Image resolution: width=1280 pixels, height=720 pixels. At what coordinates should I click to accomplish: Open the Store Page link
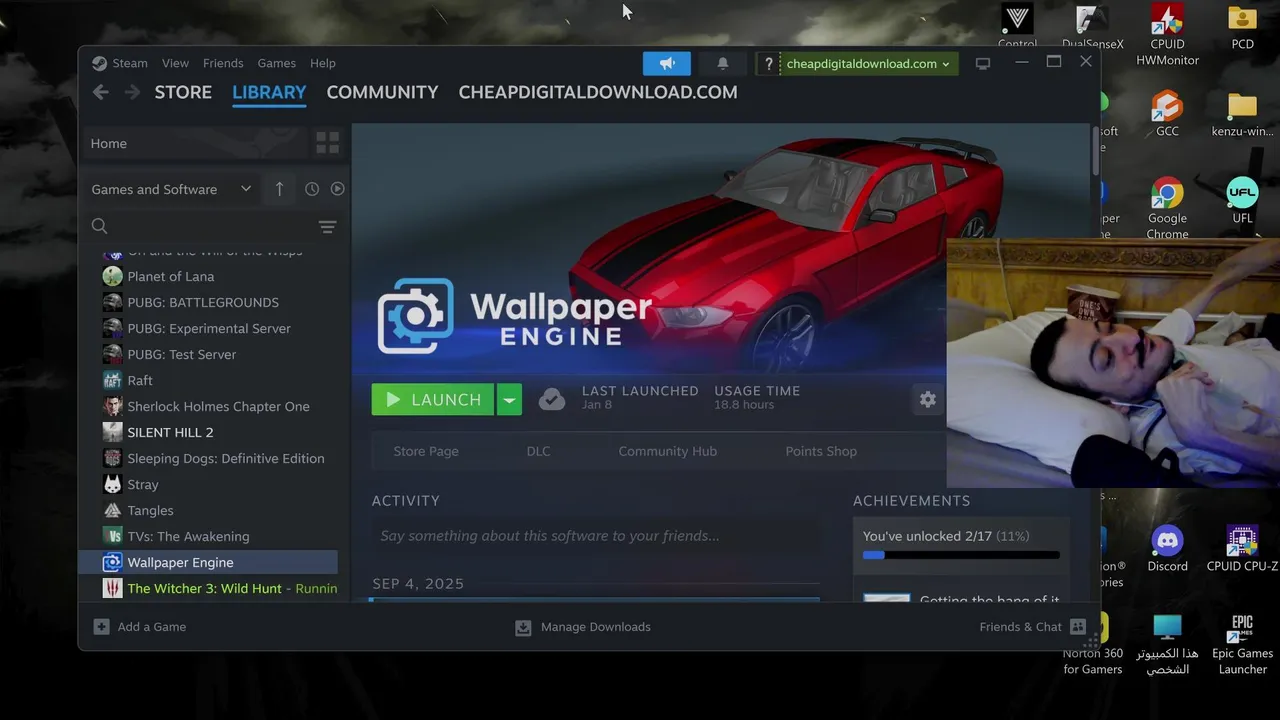[x=426, y=451]
